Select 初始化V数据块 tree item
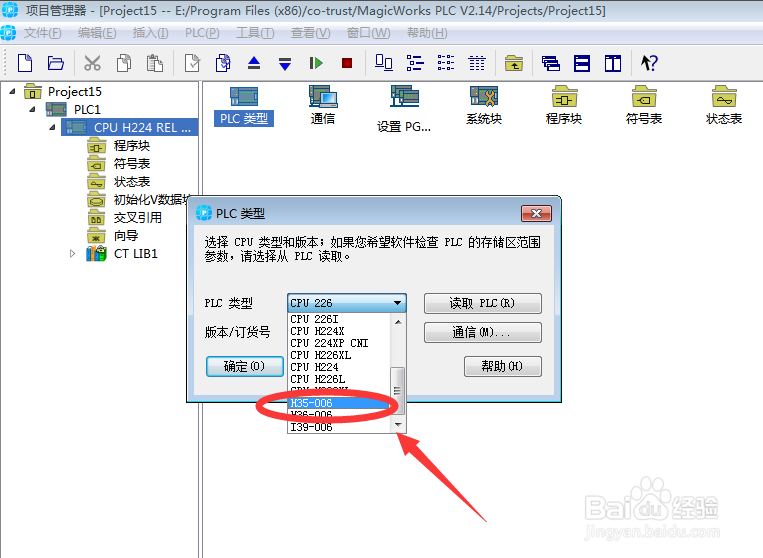Screen dimensions: 763x558 click(151, 199)
